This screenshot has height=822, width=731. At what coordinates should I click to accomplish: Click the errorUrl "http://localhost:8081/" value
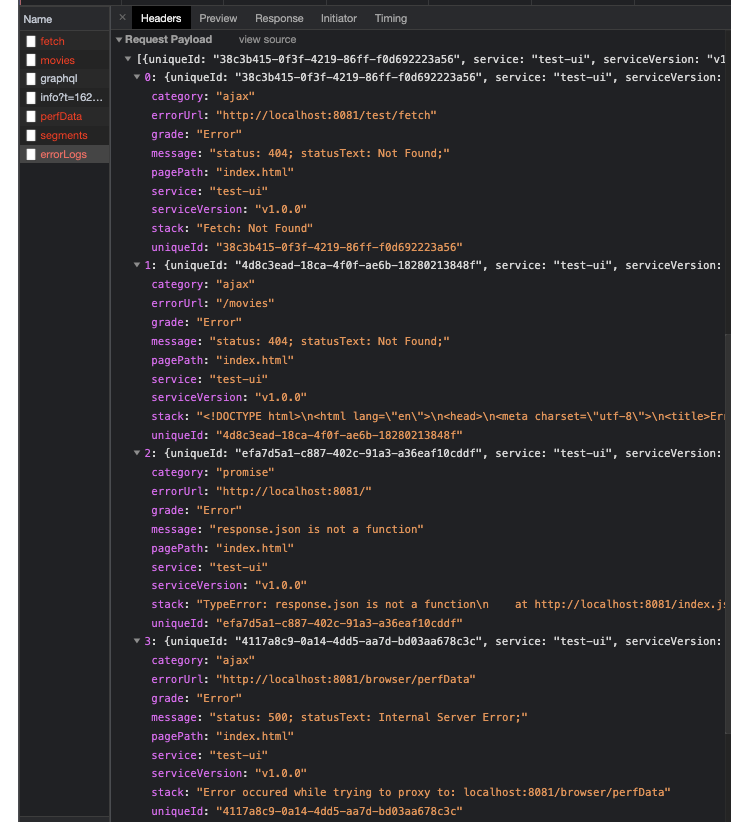pyautogui.click(x=294, y=492)
